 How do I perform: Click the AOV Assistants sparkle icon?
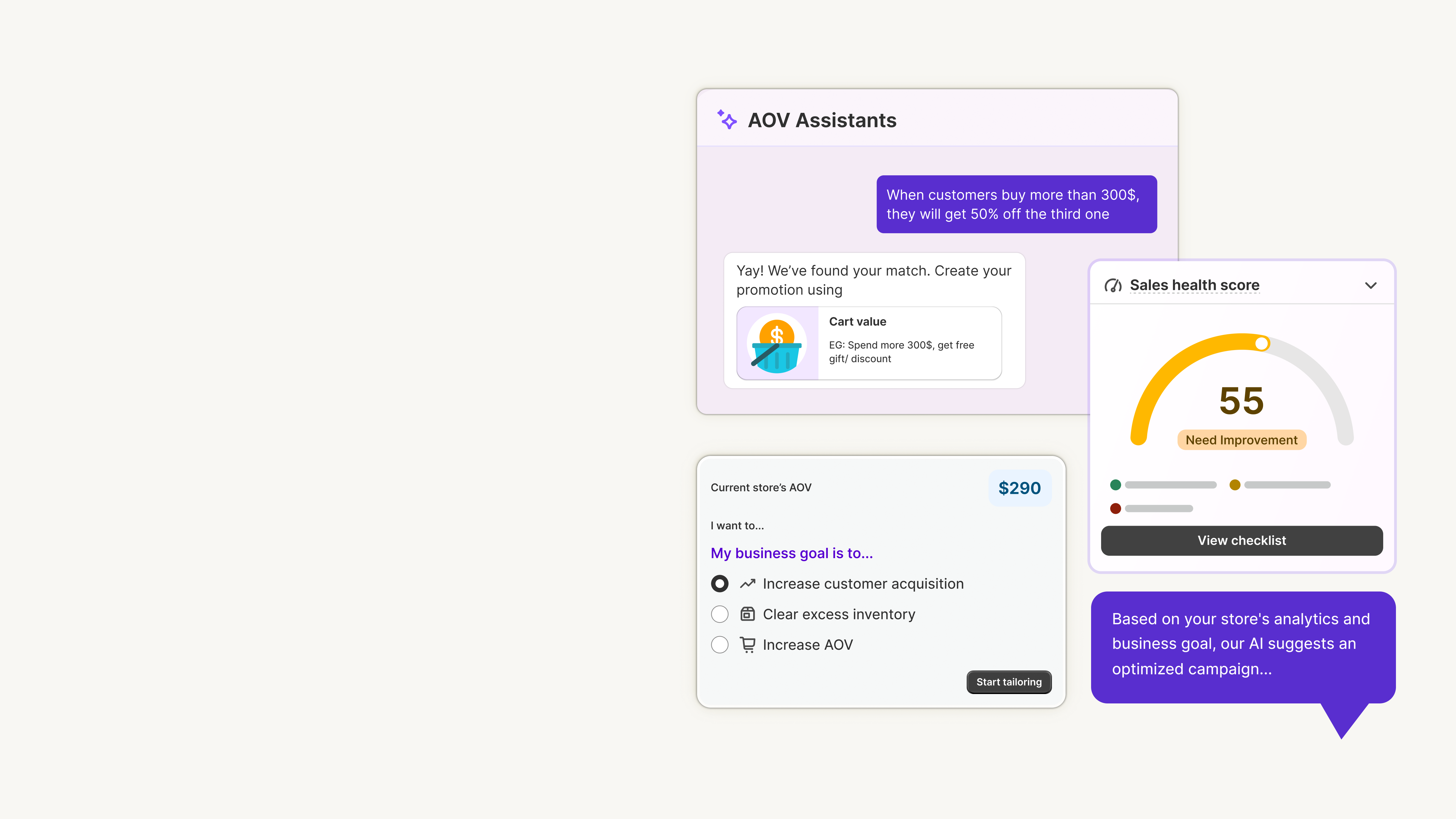tap(727, 120)
